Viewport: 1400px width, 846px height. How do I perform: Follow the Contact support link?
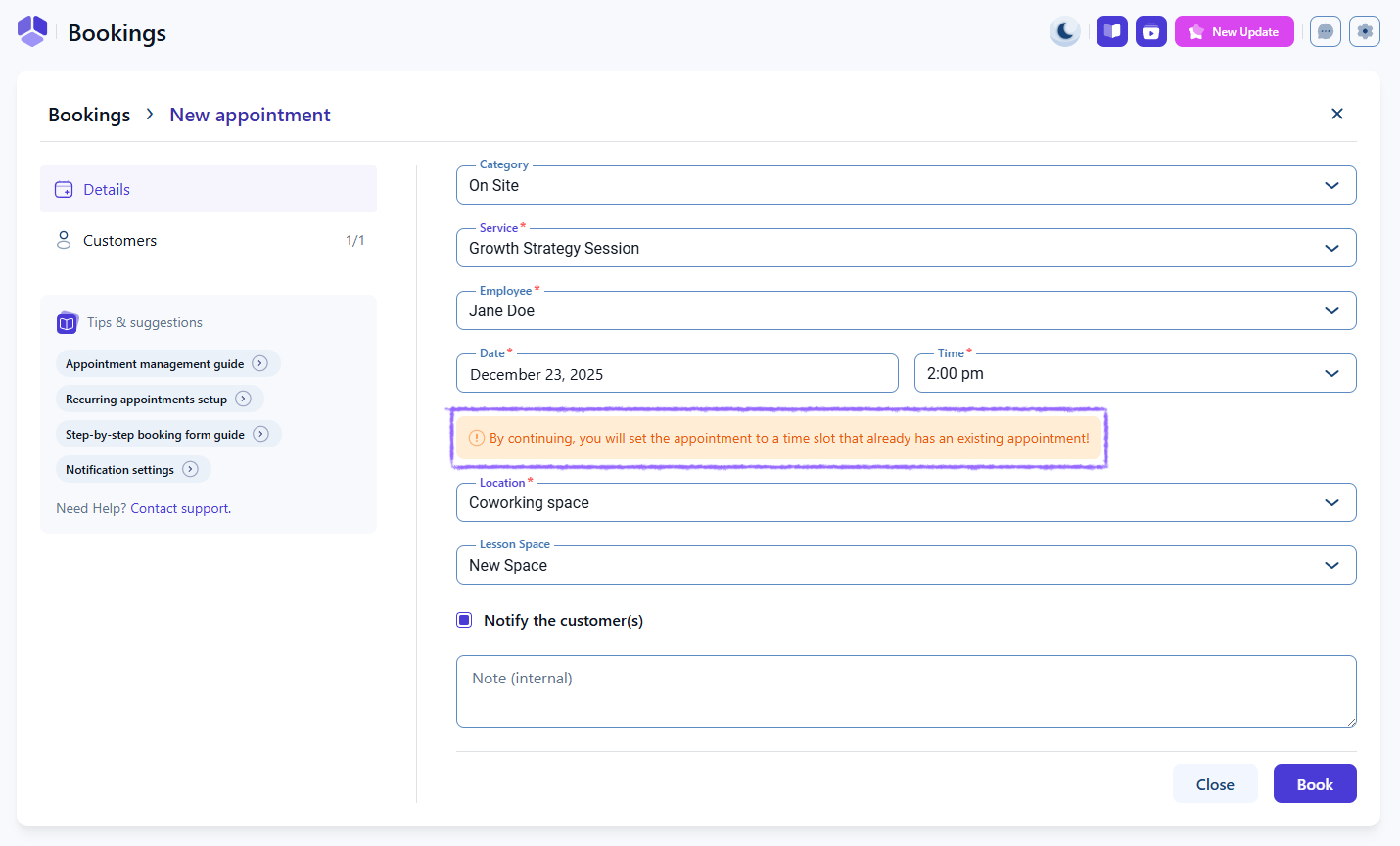180,508
